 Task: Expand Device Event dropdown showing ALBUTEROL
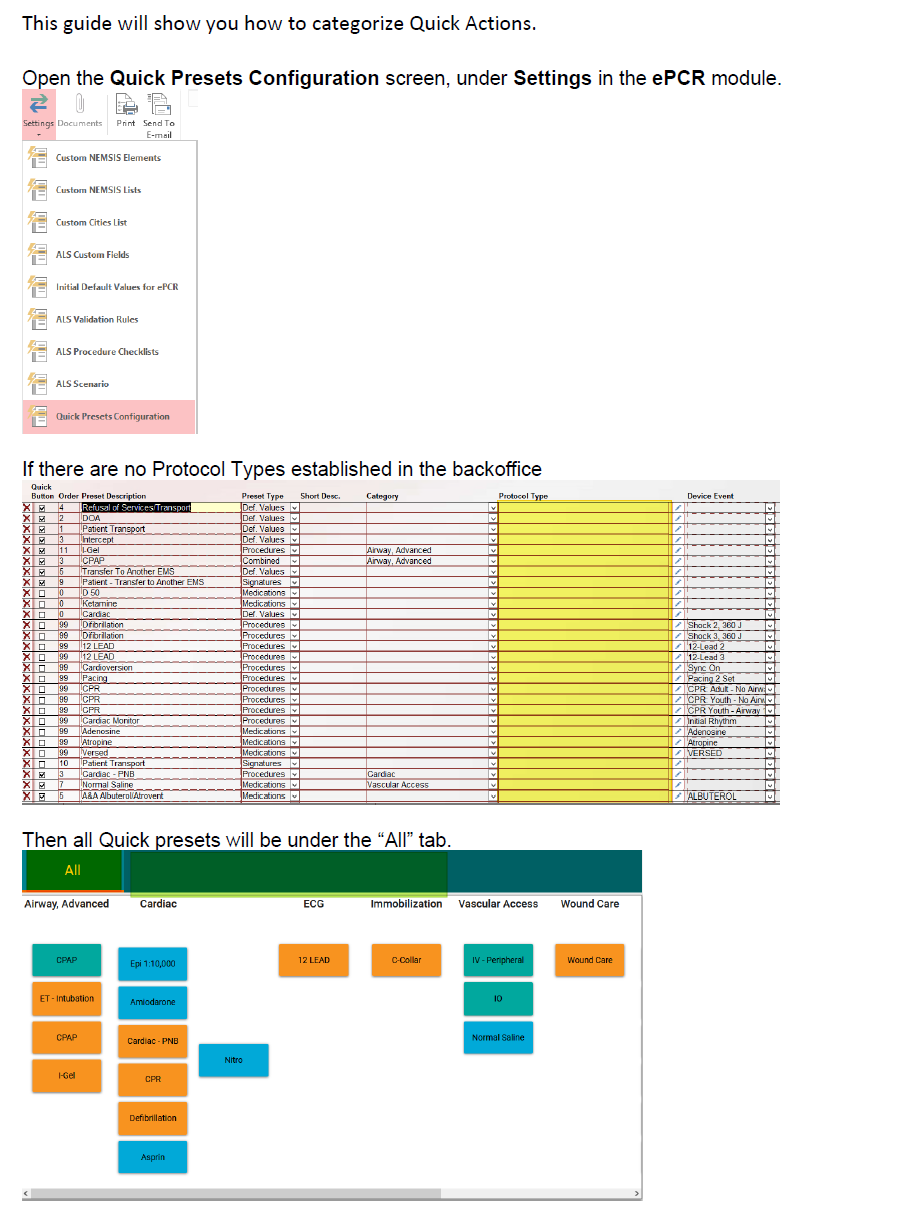770,796
